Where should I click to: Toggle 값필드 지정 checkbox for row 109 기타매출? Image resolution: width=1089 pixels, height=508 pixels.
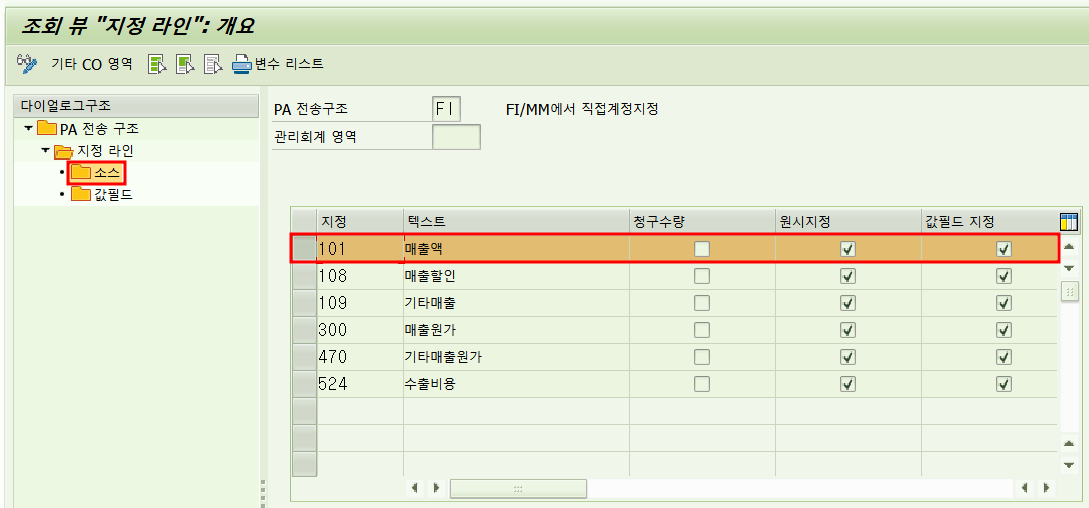tap(1004, 303)
